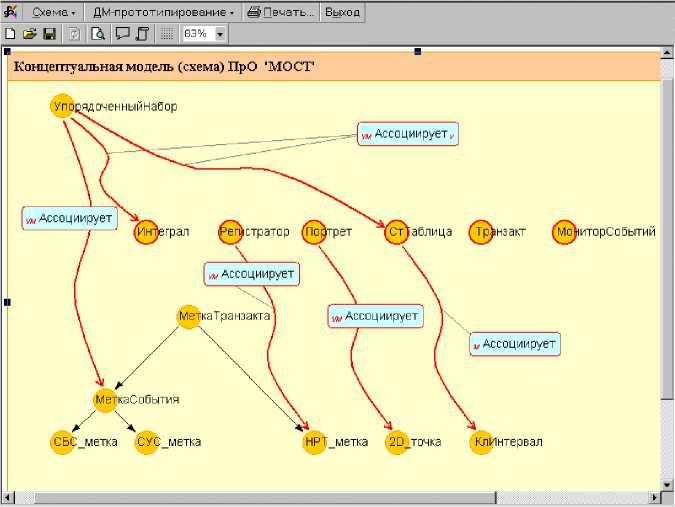The image size is (675, 507).
Task: Click the New document icon
Action: click(10, 34)
